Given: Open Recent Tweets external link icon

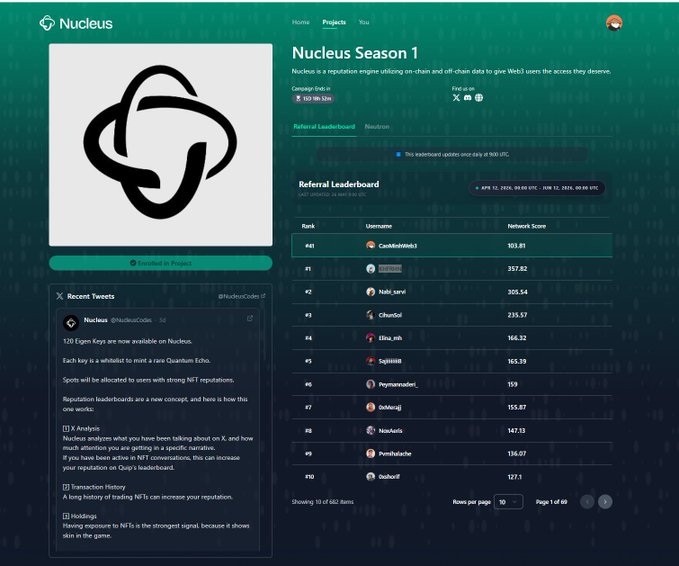Looking at the screenshot, I should (263, 296).
